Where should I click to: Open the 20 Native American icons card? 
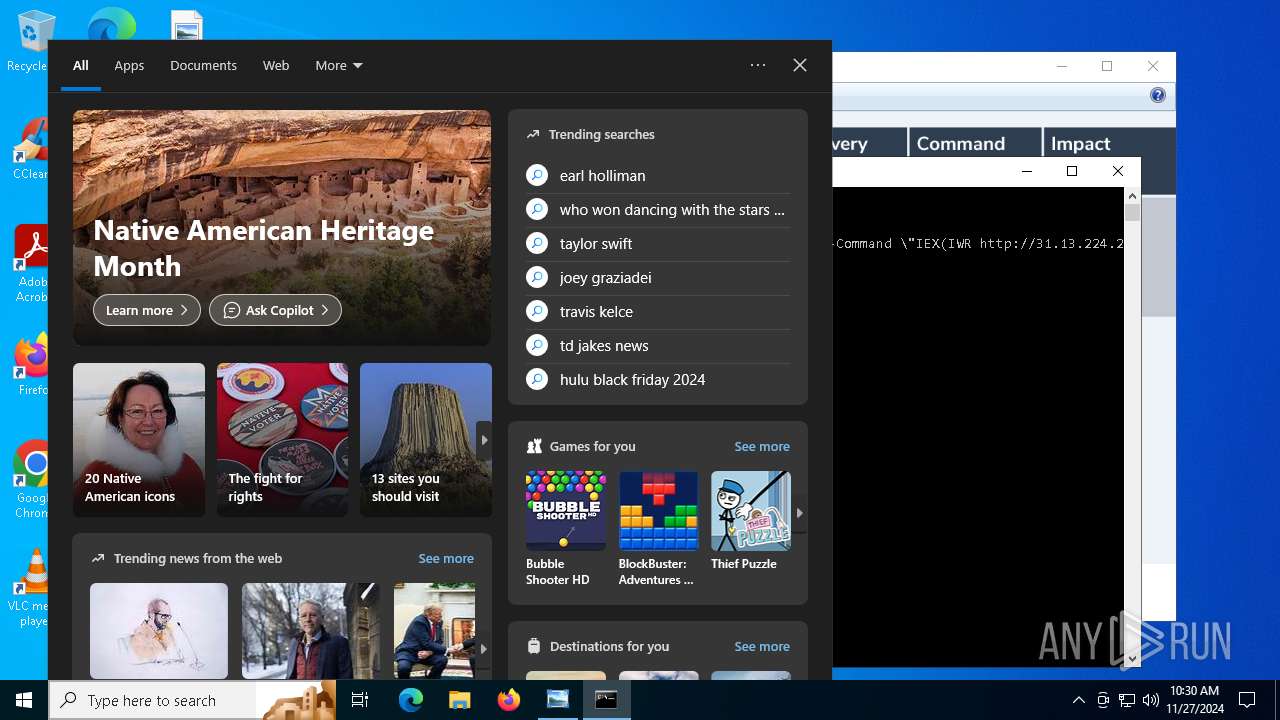[139, 440]
